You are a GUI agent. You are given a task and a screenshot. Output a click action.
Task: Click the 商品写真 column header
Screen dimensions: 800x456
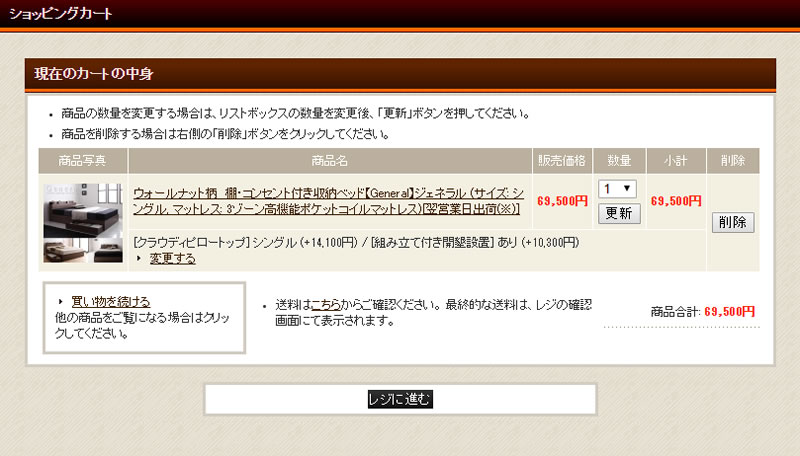tap(83, 161)
